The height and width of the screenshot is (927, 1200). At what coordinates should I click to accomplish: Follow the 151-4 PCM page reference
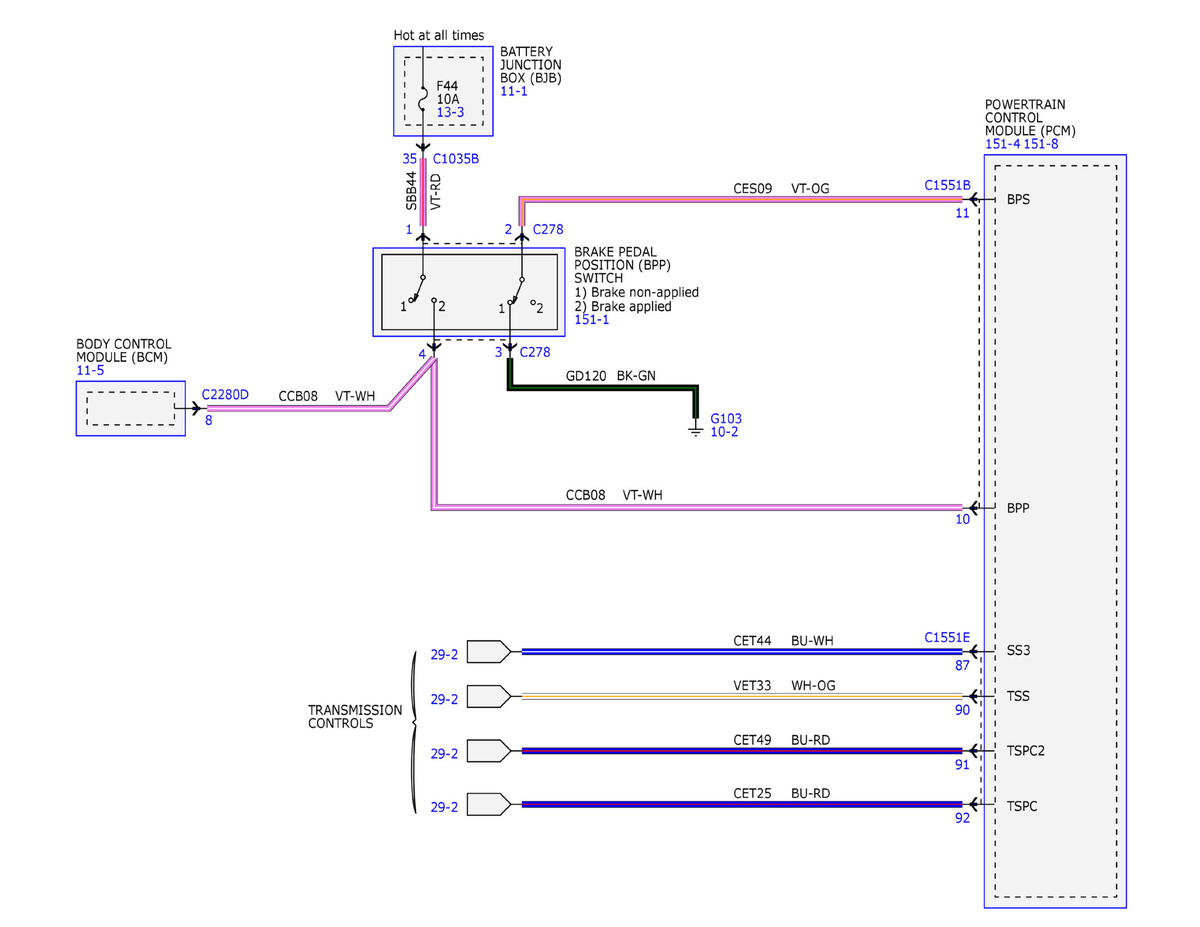point(1002,144)
